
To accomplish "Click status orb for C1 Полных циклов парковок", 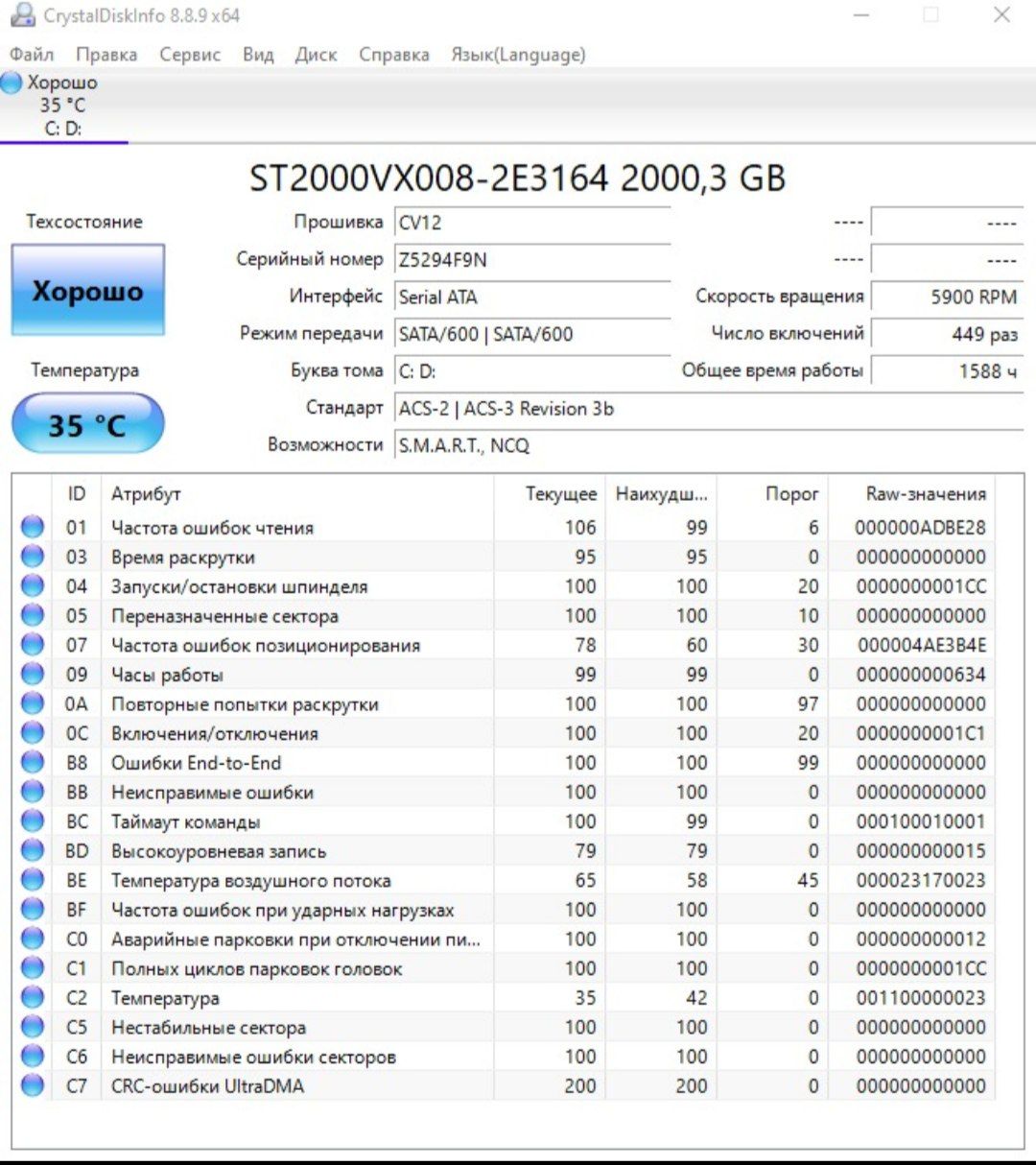I will 33,968.
